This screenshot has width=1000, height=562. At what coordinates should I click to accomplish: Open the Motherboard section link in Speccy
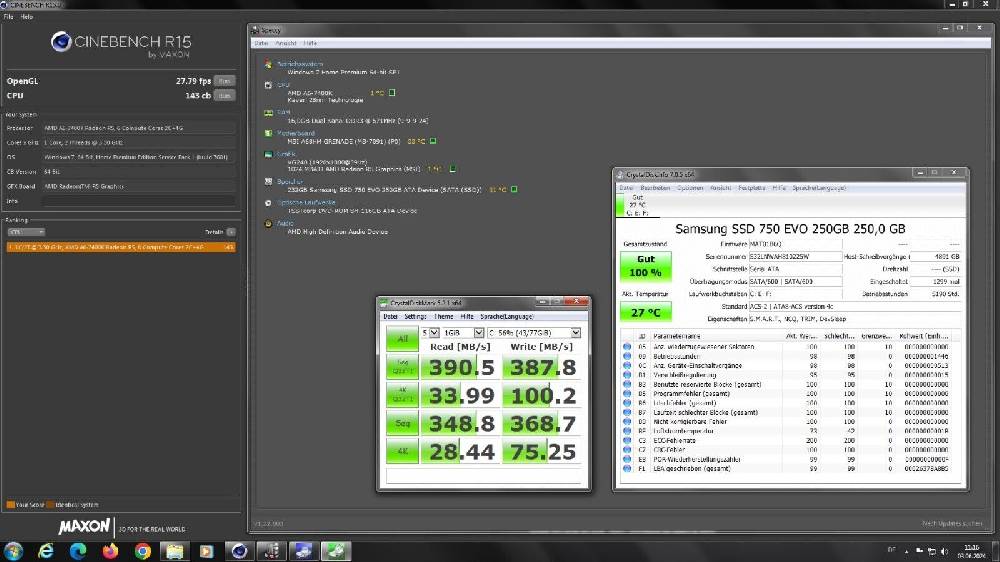(x=296, y=133)
